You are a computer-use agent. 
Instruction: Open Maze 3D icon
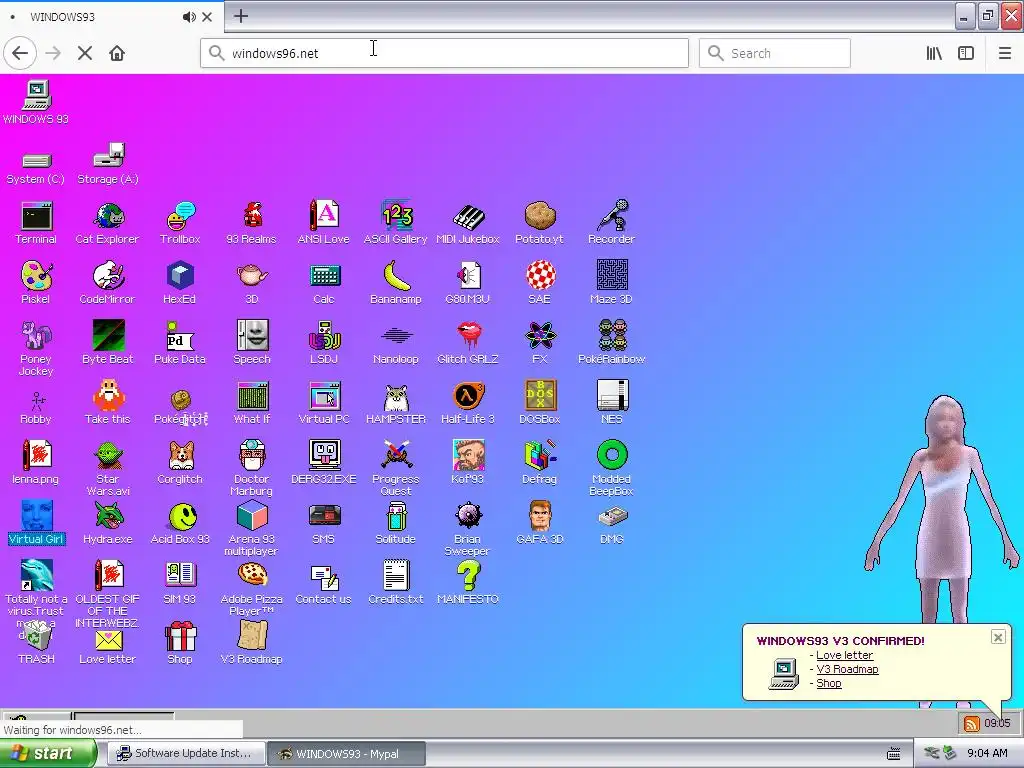612,283
